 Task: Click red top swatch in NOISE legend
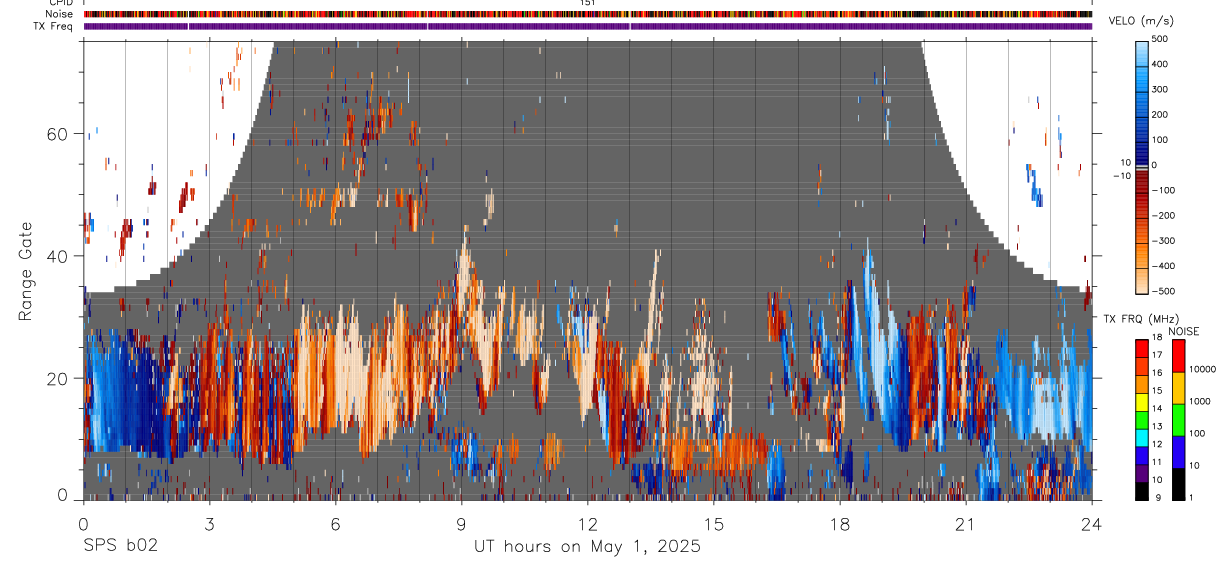(1178, 356)
